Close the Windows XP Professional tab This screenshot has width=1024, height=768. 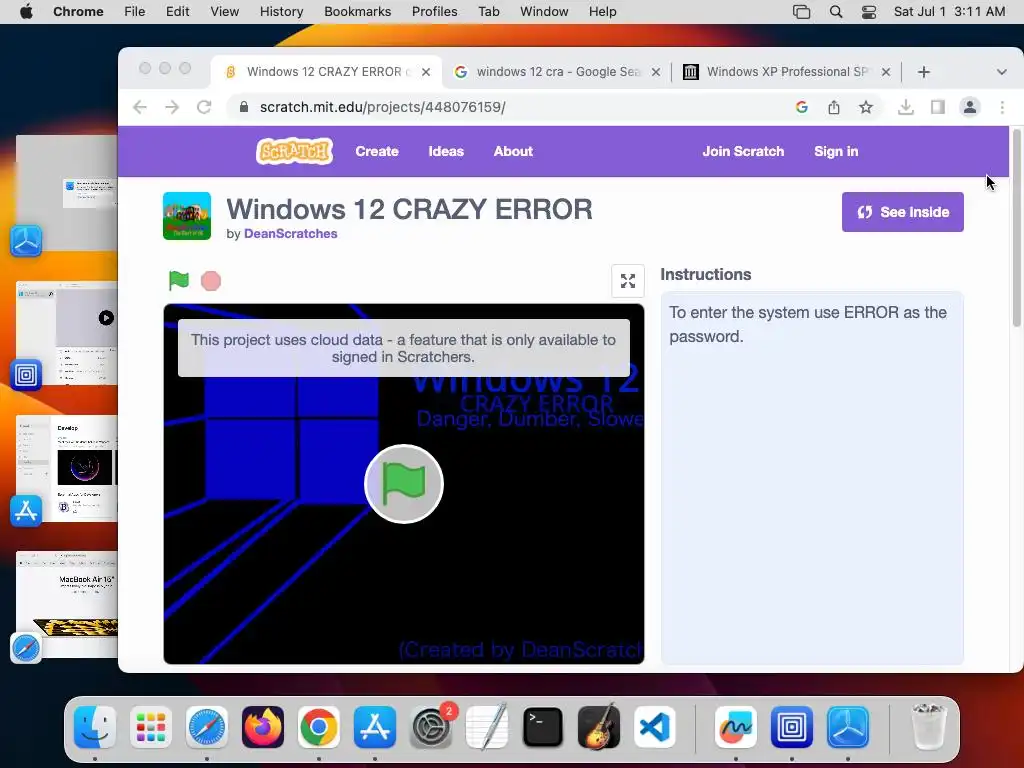[886, 72]
